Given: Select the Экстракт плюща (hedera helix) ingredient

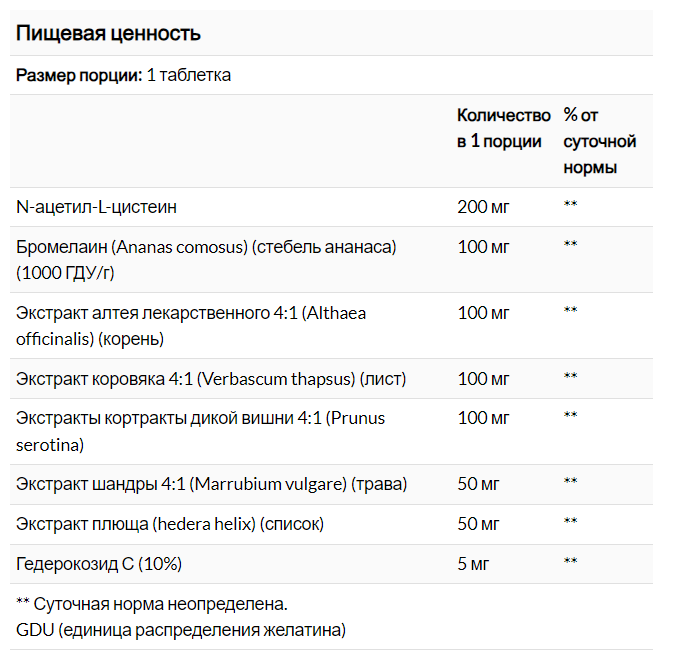Looking at the screenshot, I should click(170, 523).
